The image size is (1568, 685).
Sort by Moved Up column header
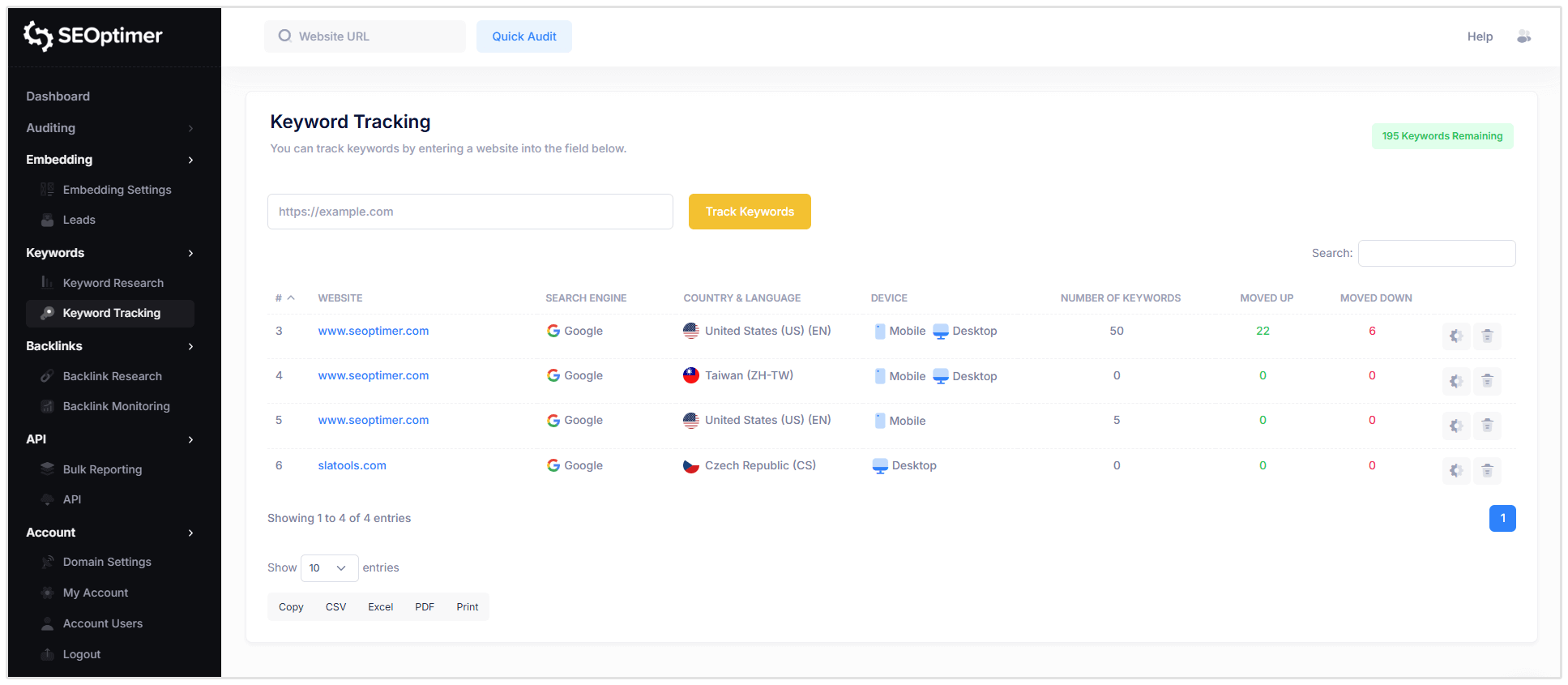(x=1267, y=298)
